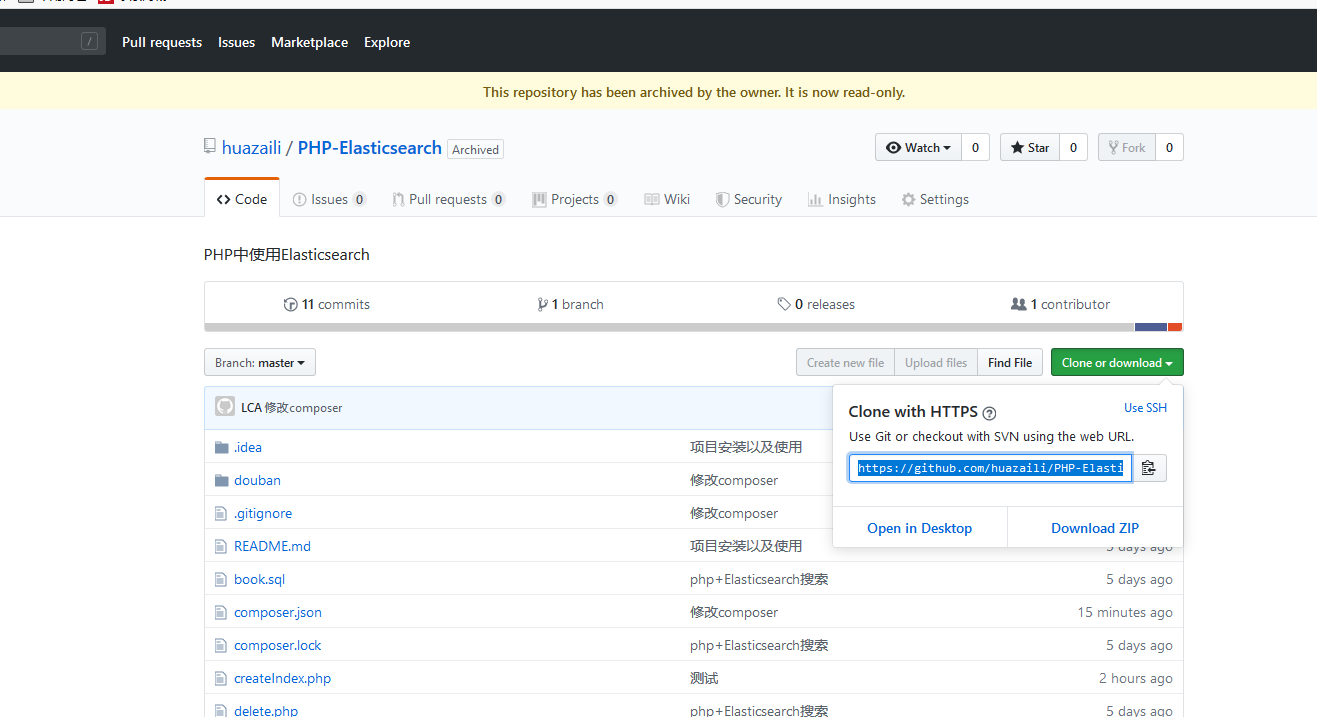Image resolution: width=1317 pixels, height=717 pixels.
Task: View the 1 contributor page
Action: pos(1060,304)
